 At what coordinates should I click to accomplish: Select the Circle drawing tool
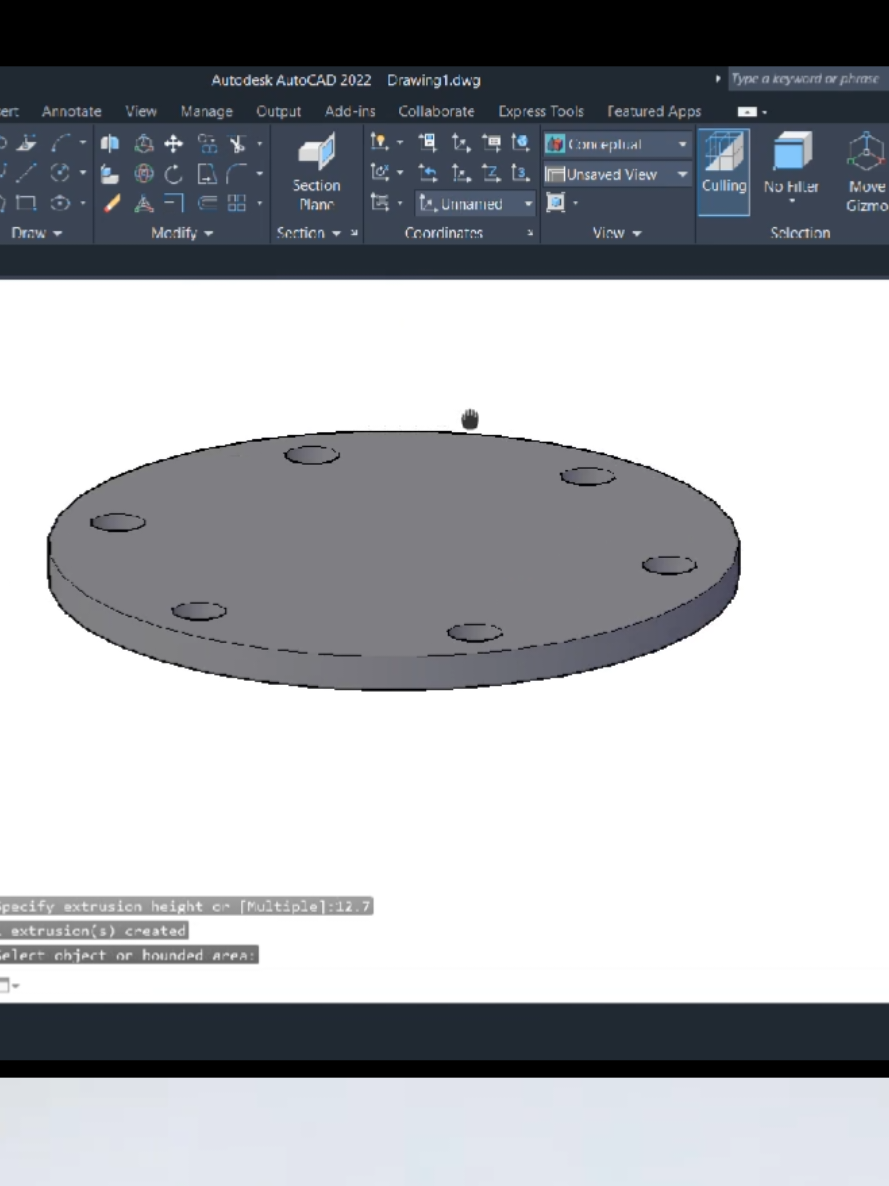[60, 173]
